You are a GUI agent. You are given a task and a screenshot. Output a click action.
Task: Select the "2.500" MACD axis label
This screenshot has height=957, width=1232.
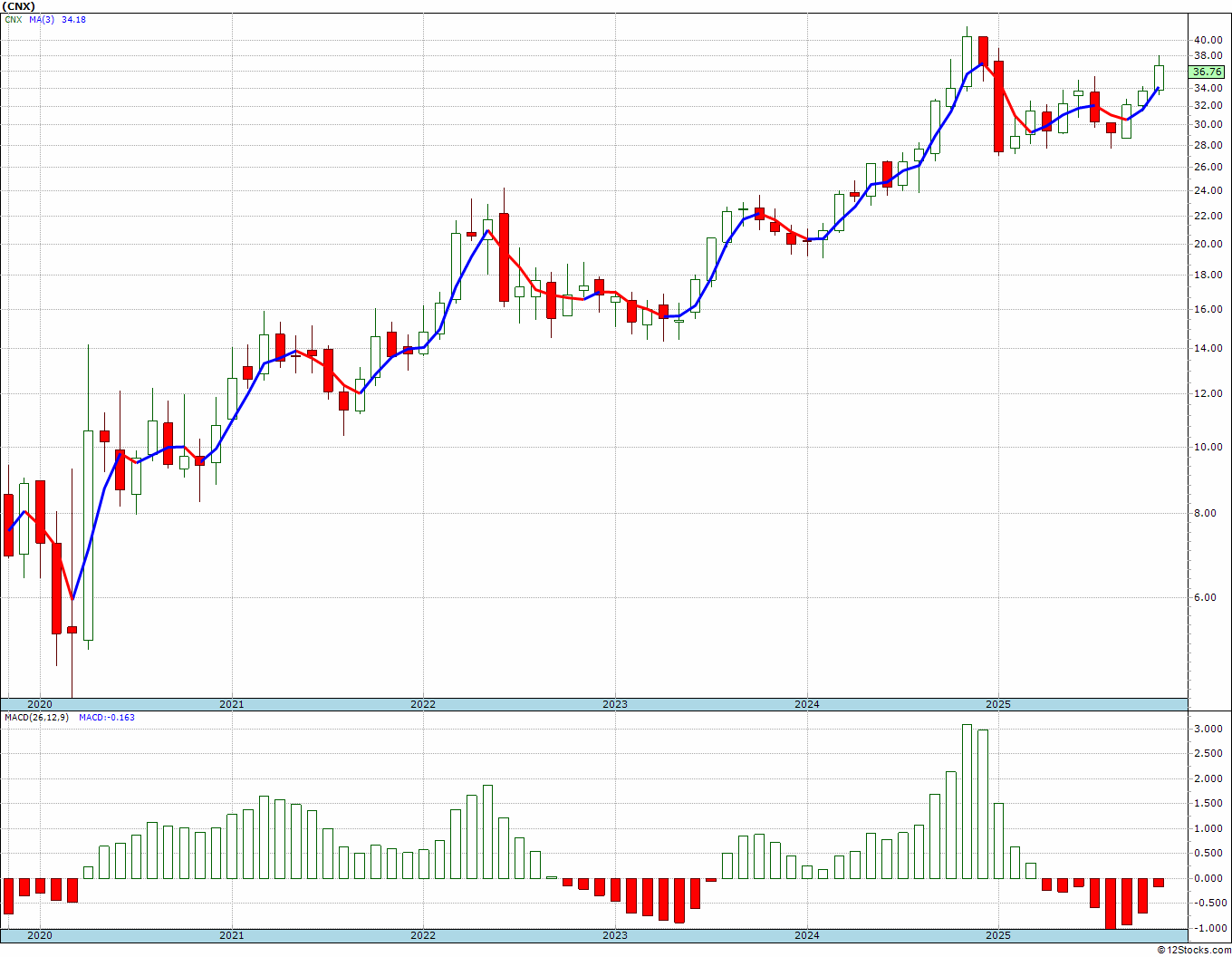tap(1208, 754)
